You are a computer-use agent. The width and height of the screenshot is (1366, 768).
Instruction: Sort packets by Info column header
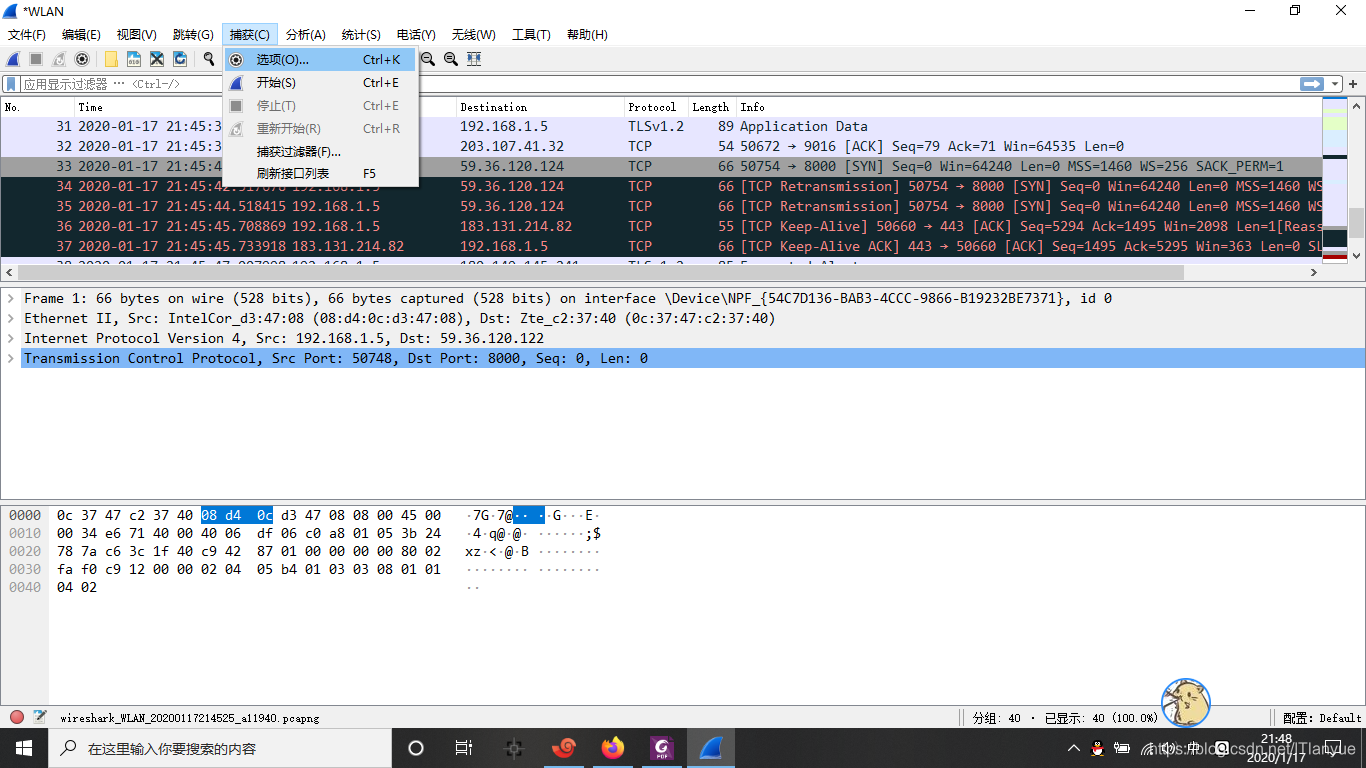(1028, 107)
